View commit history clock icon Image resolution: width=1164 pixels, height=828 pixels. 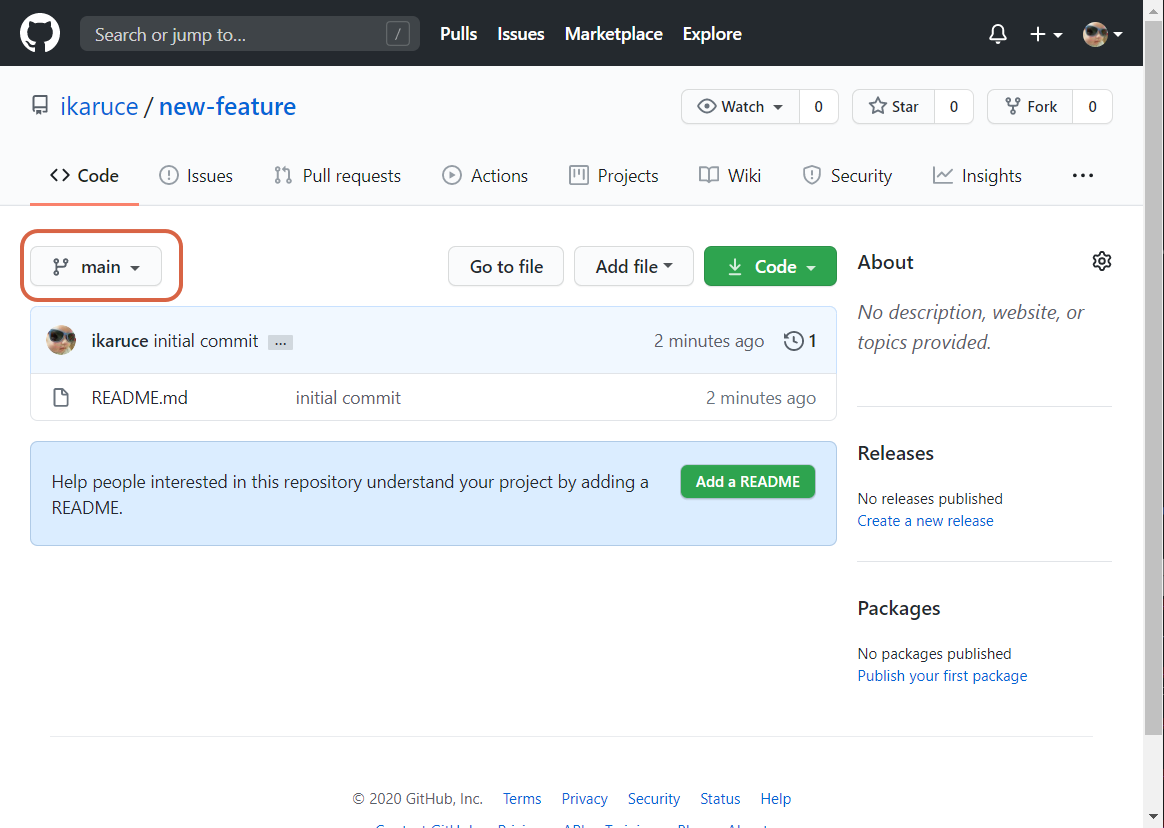[794, 341]
